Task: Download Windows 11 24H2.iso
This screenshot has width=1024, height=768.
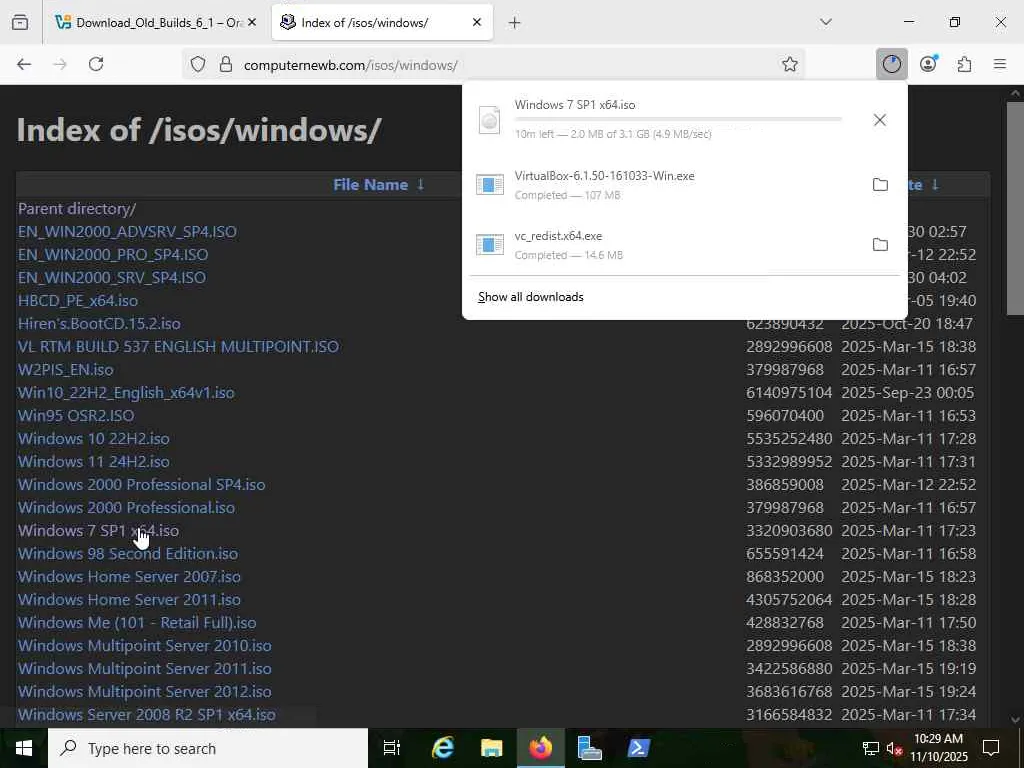Action: [93, 462]
